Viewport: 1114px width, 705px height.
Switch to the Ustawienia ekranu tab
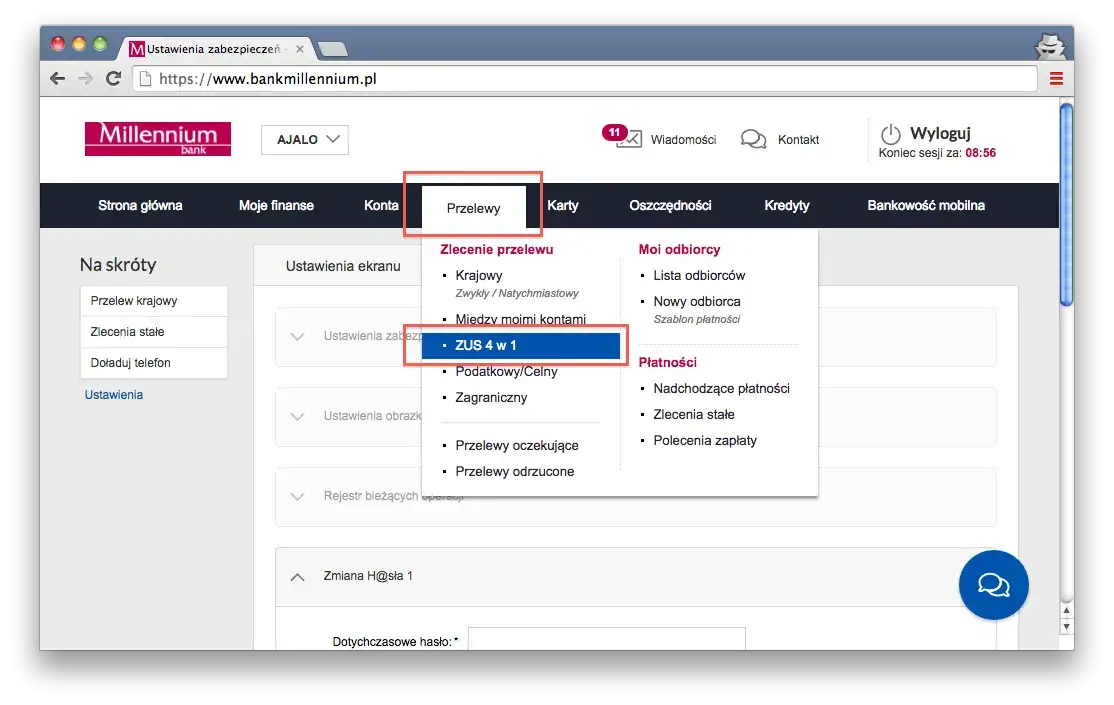point(343,266)
